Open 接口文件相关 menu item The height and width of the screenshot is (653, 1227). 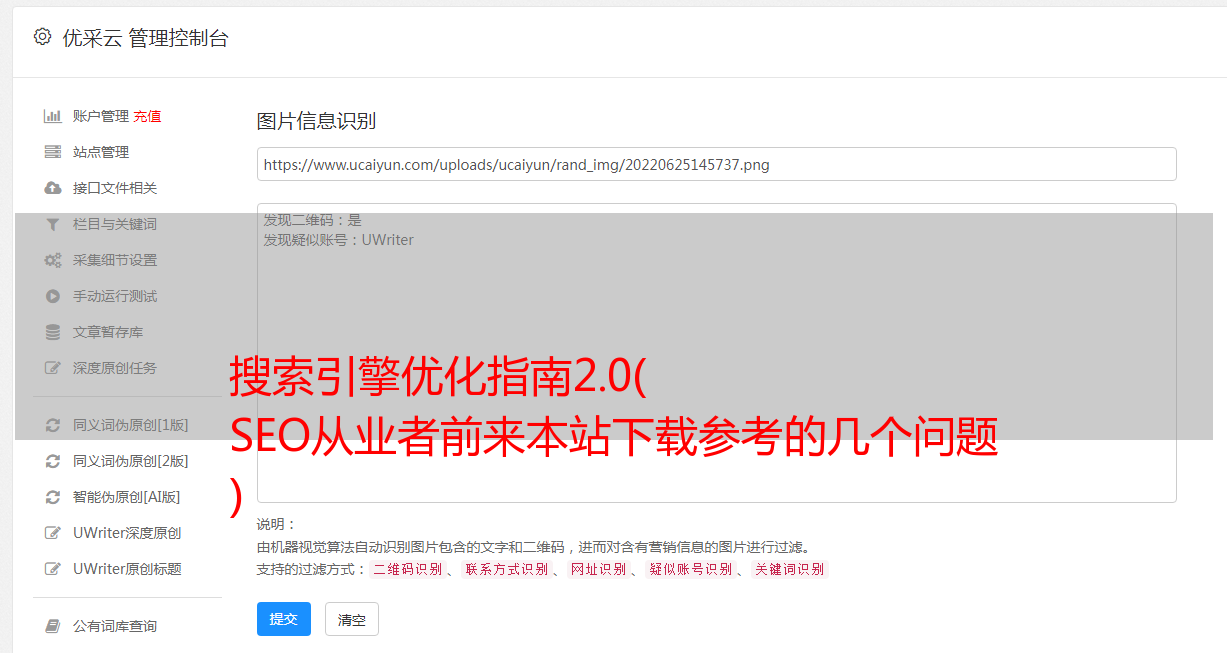(115, 188)
